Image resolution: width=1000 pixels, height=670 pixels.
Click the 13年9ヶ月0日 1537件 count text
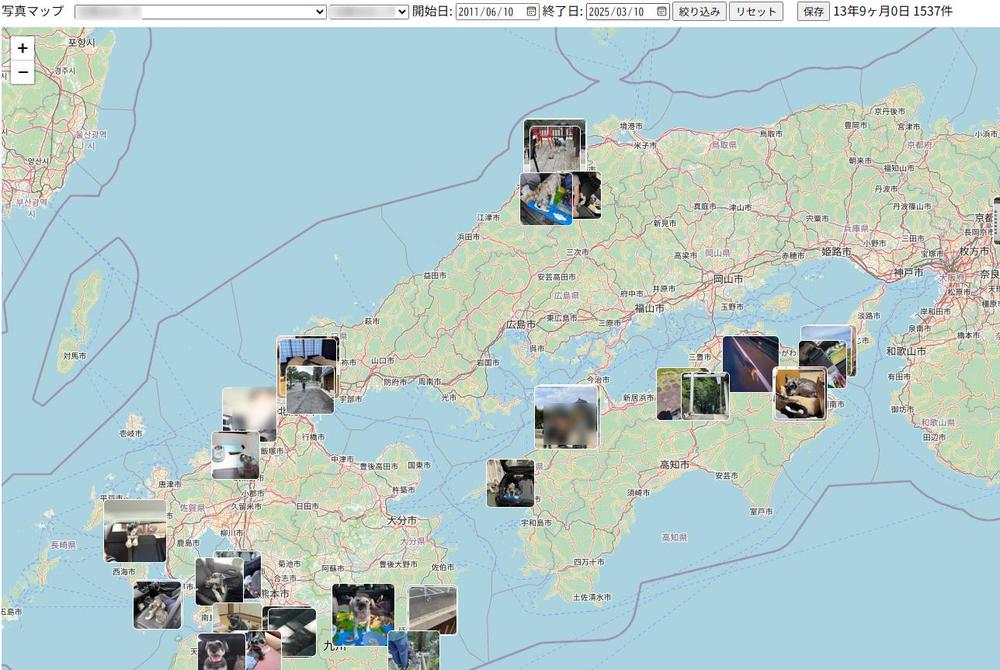pyautogui.click(x=893, y=11)
